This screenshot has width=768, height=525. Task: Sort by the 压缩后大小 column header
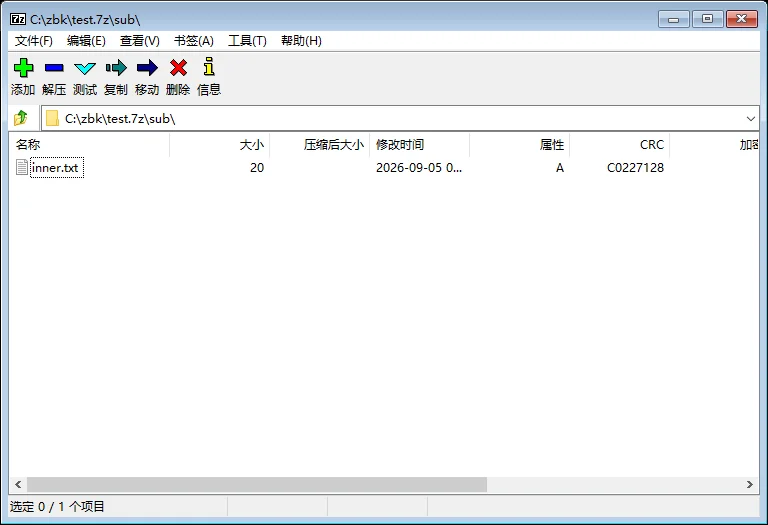coord(319,144)
